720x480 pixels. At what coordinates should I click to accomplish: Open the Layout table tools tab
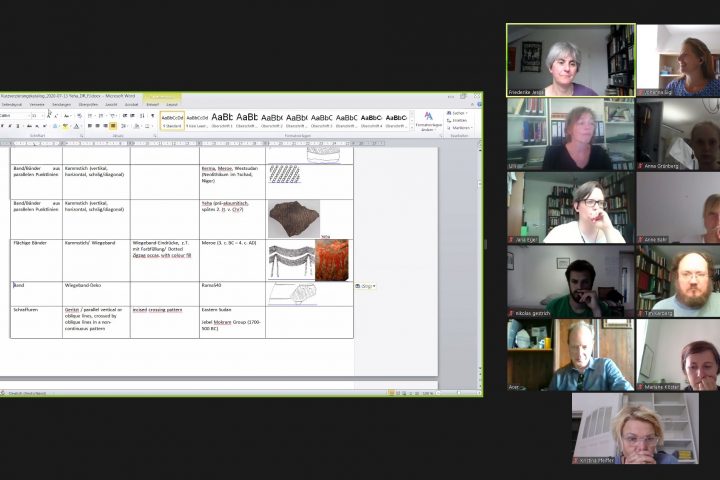172,105
